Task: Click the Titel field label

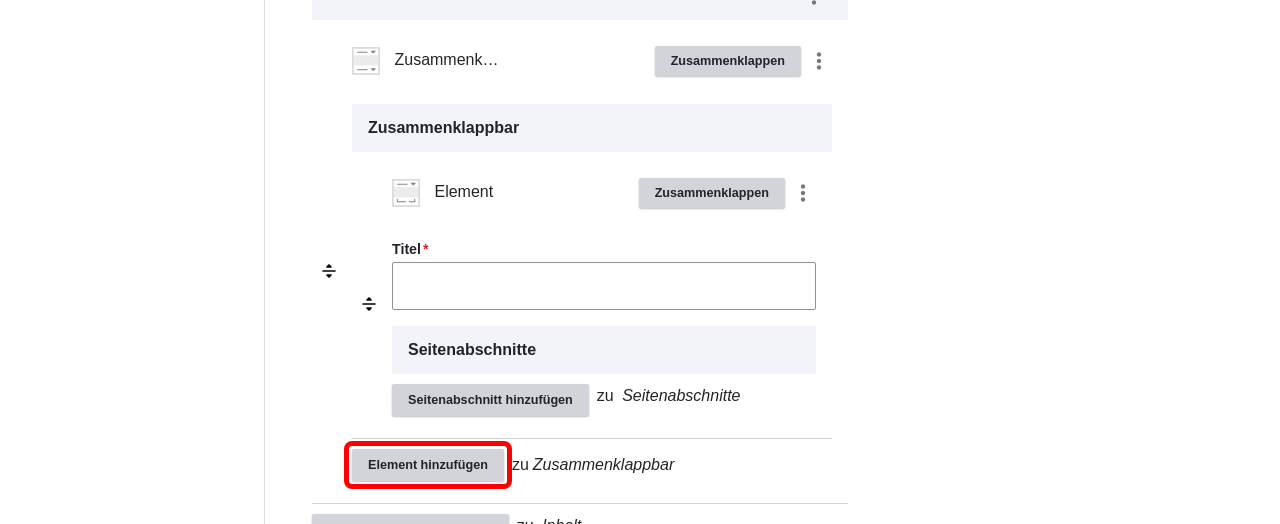Action: pyautogui.click(x=406, y=249)
